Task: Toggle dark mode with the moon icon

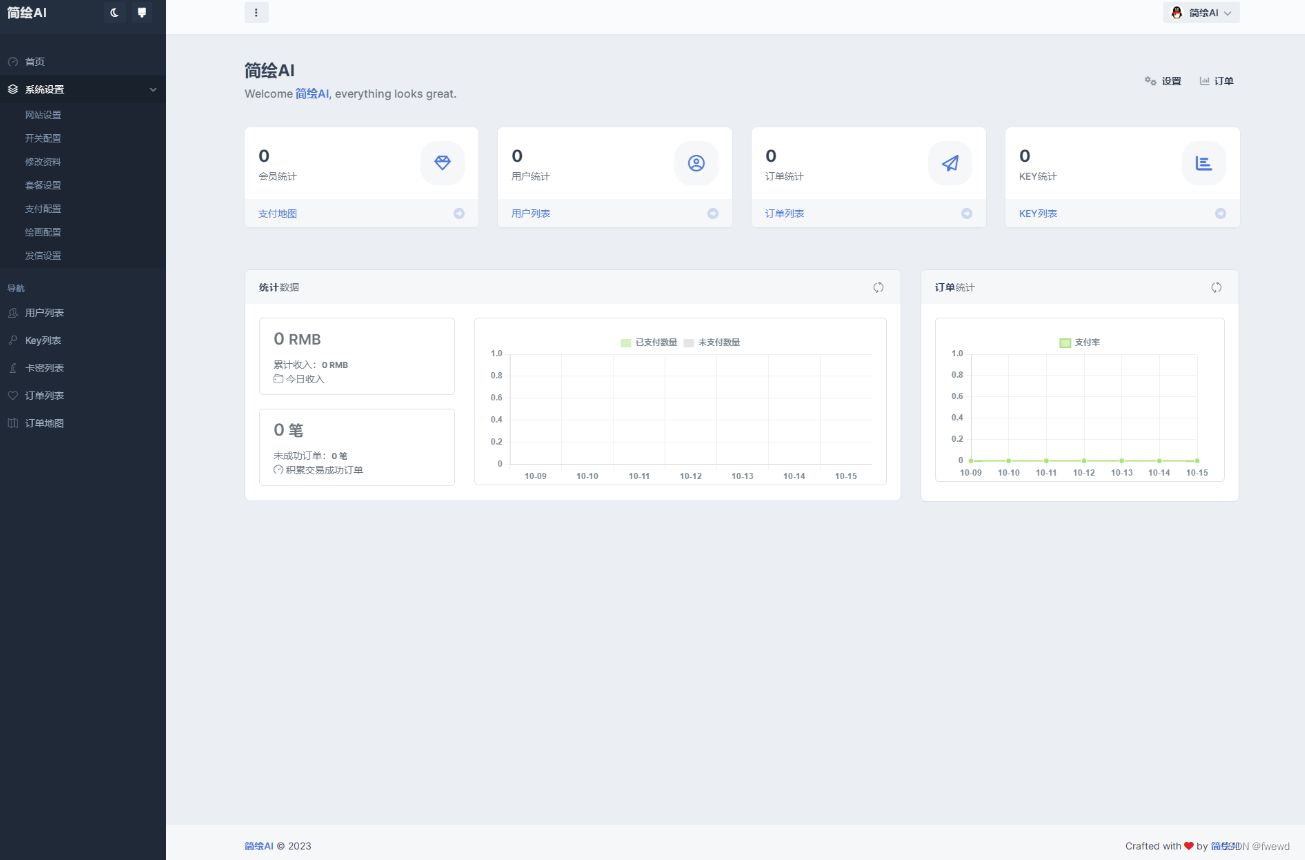Action: [113, 13]
